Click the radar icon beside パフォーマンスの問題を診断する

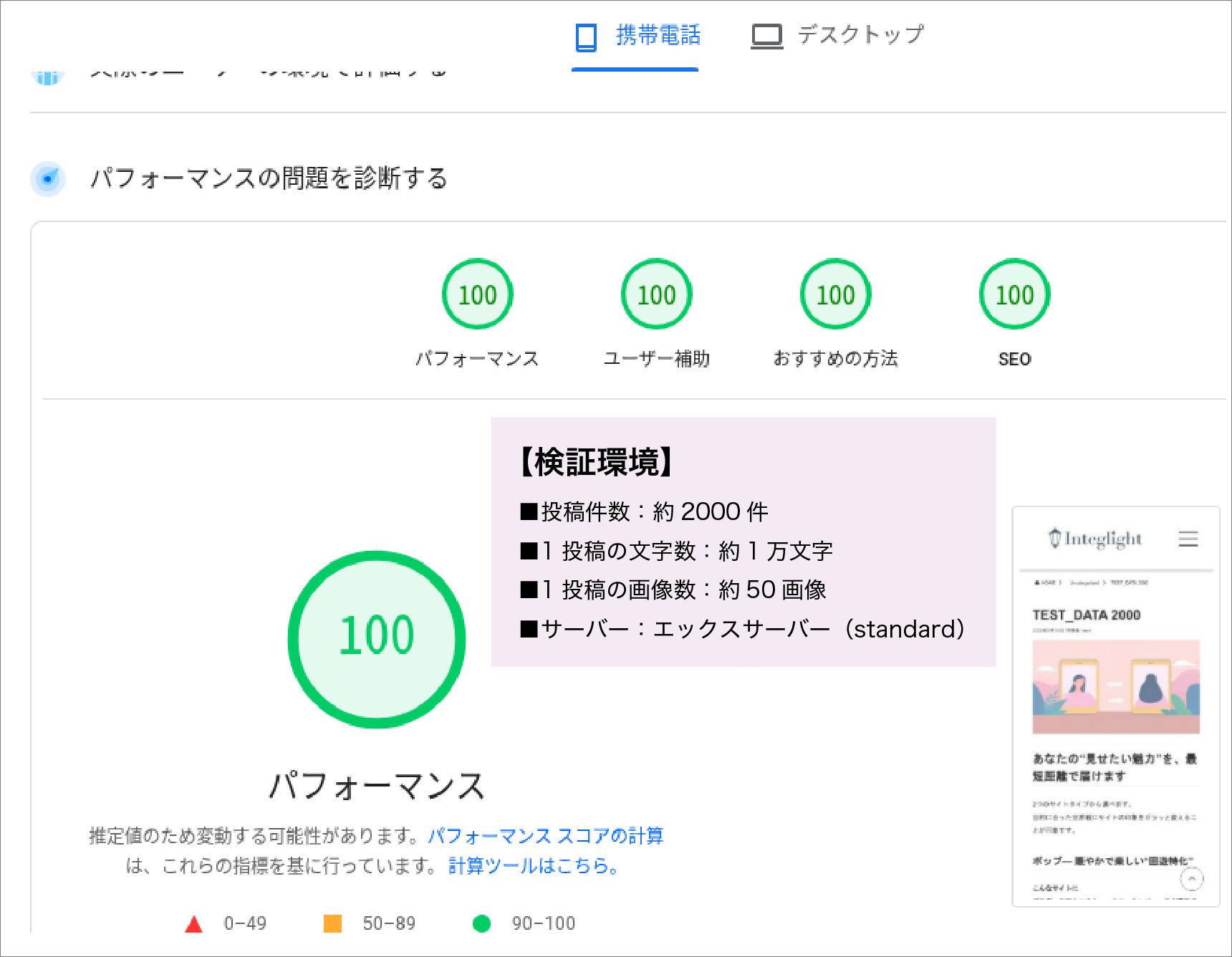(x=48, y=178)
